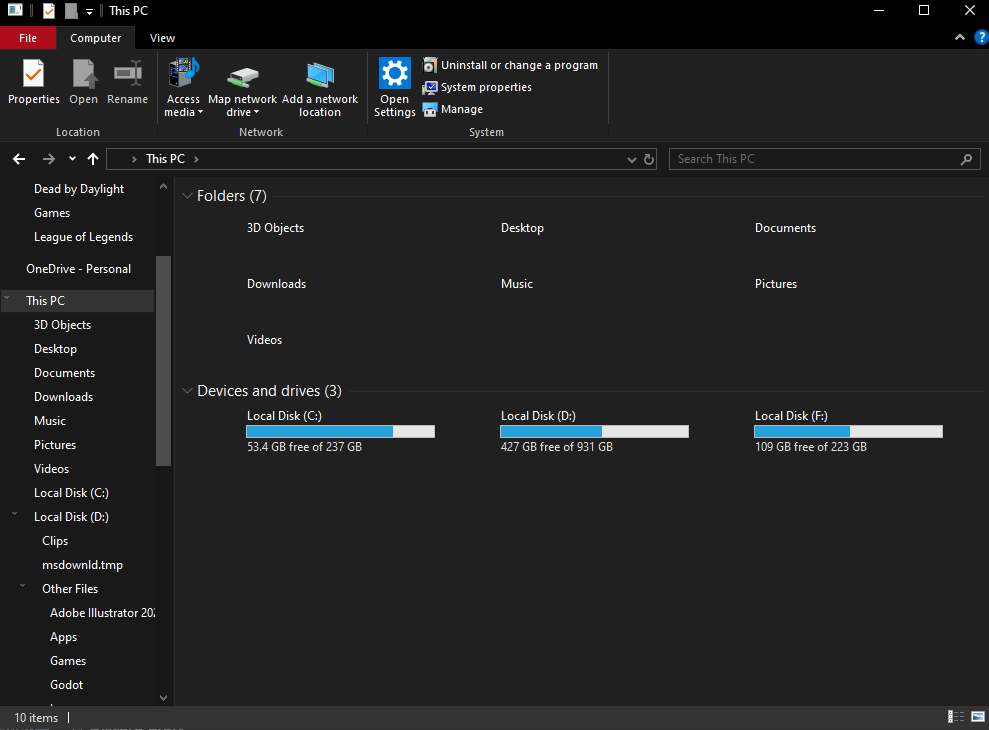The width and height of the screenshot is (989, 730).
Task: Collapse the Folders (7) section
Action: pyautogui.click(x=187, y=196)
